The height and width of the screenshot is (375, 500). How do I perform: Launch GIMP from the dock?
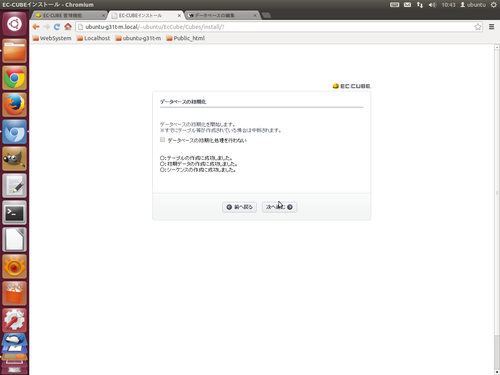pos(14,159)
